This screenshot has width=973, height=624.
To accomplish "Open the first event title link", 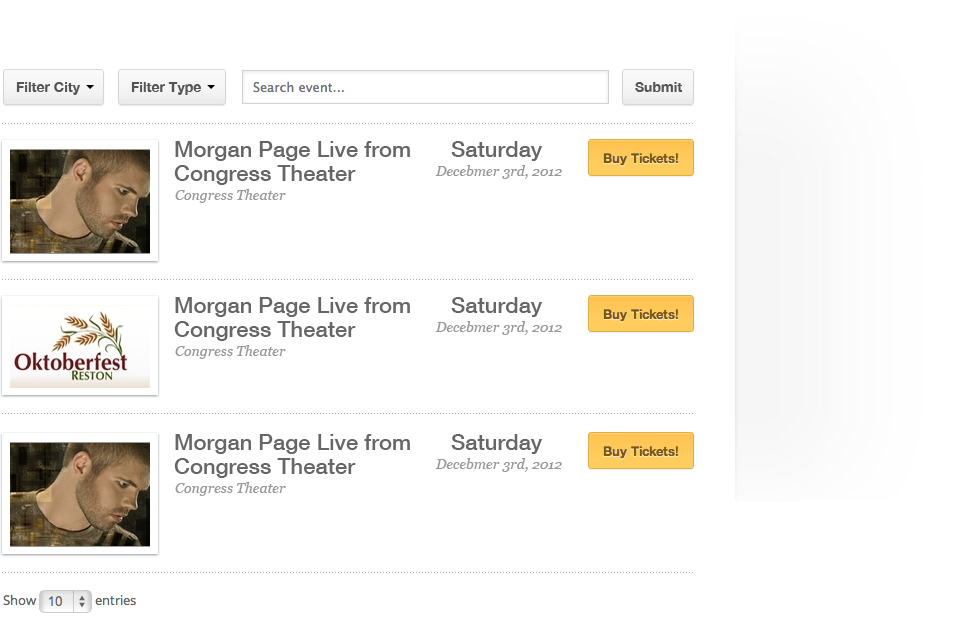I will [x=292, y=161].
